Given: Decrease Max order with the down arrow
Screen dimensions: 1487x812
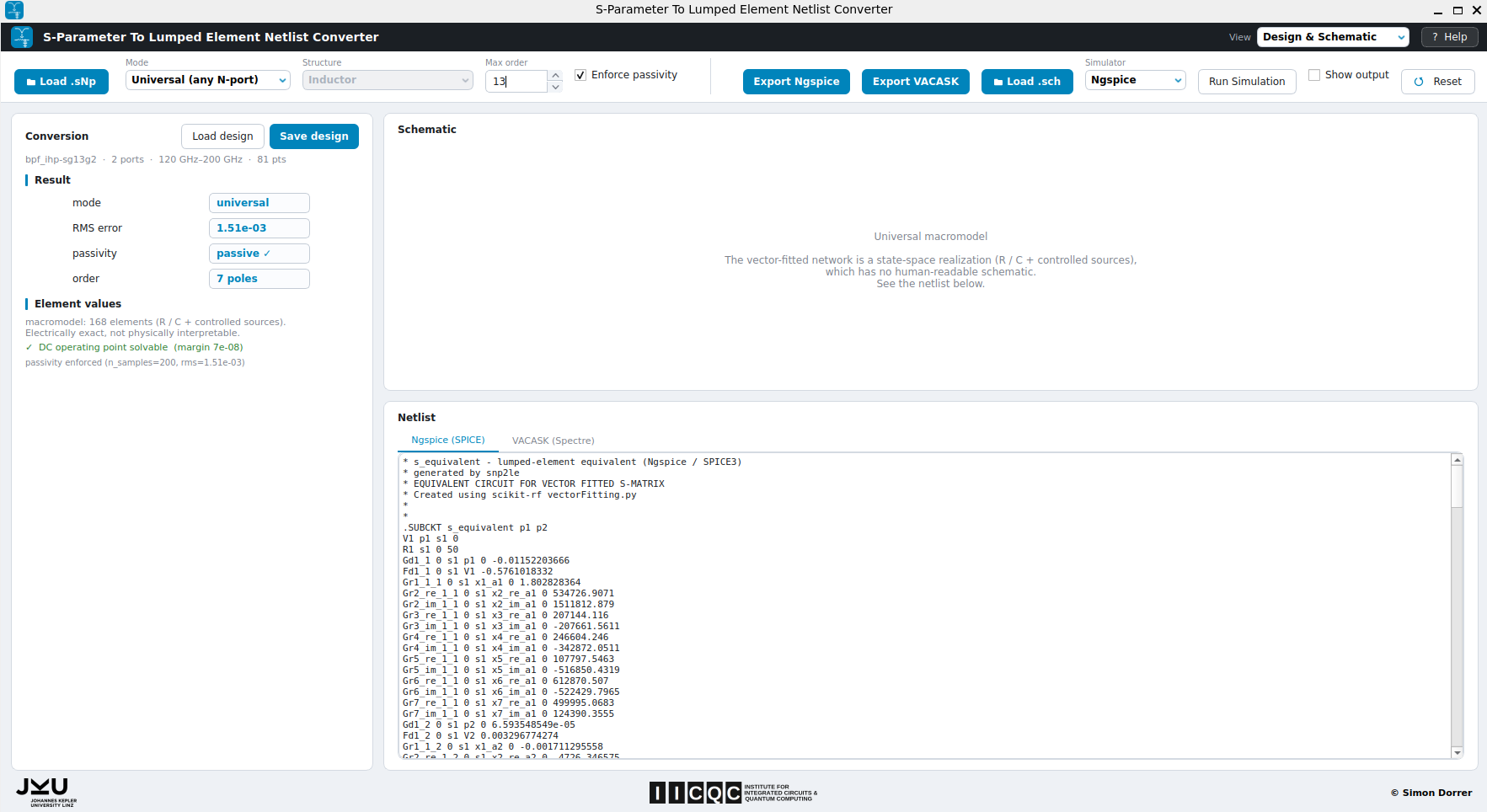Looking at the screenshot, I should click(555, 87).
